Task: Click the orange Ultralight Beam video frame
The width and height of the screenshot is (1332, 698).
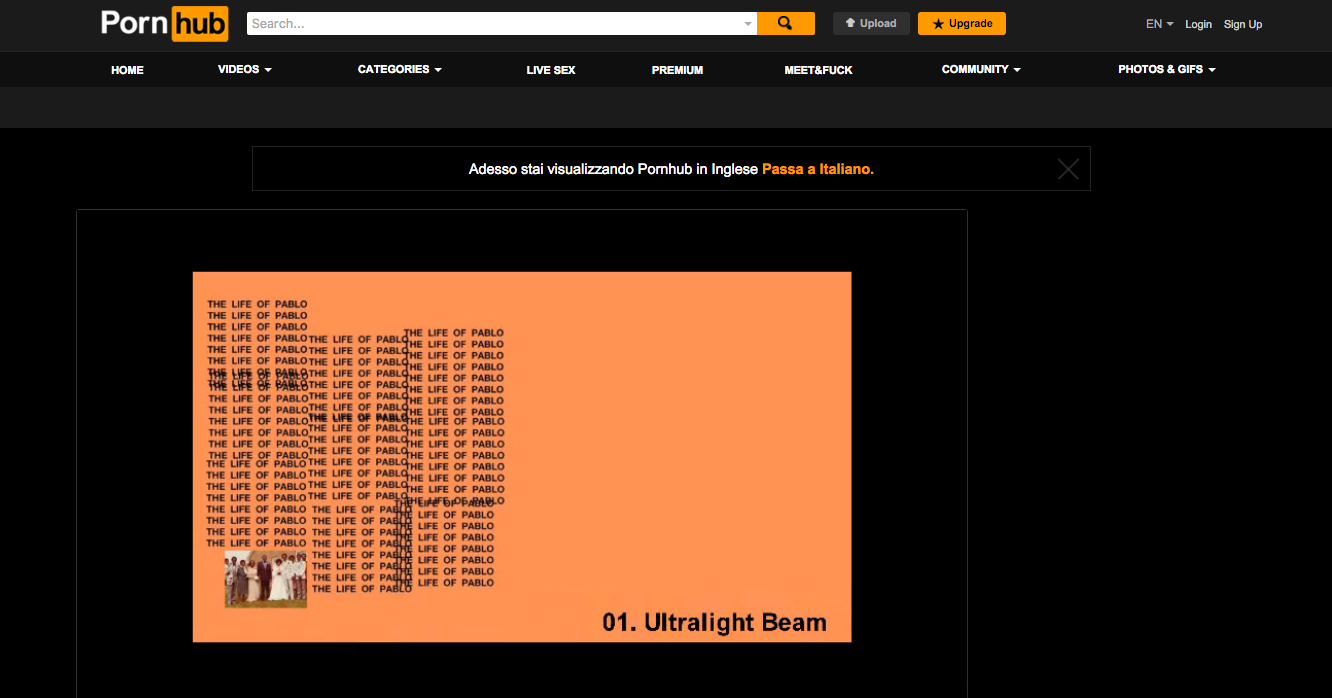Action: click(x=521, y=456)
